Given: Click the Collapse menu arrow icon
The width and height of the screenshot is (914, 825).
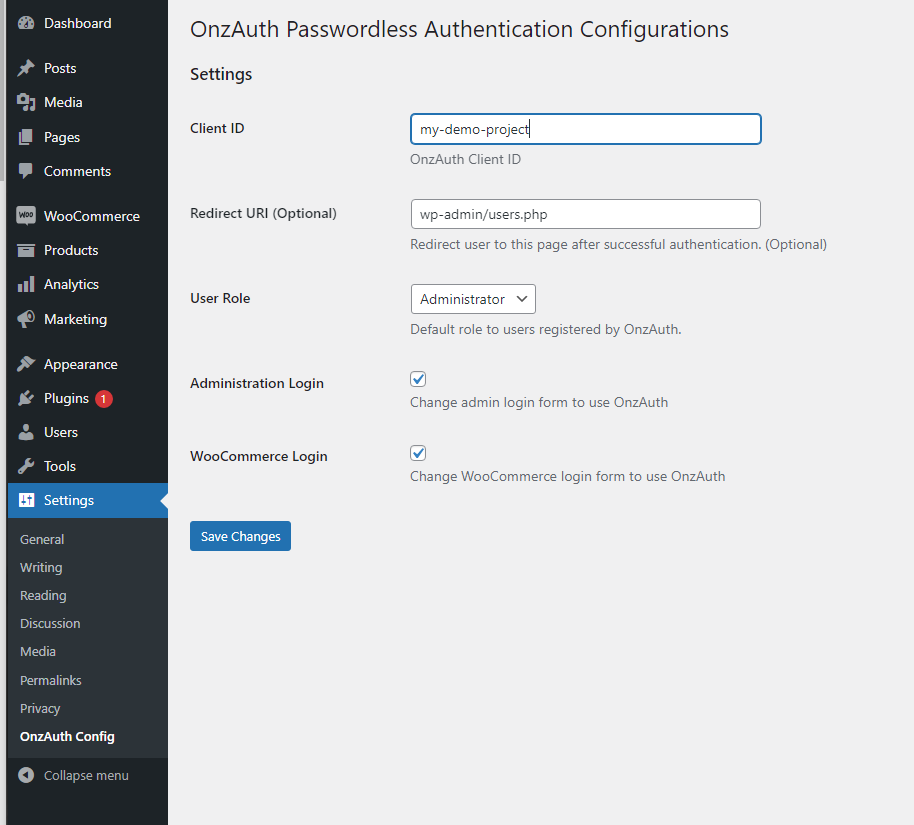Looking at the screenshot, I should click(x=26, y=775).
